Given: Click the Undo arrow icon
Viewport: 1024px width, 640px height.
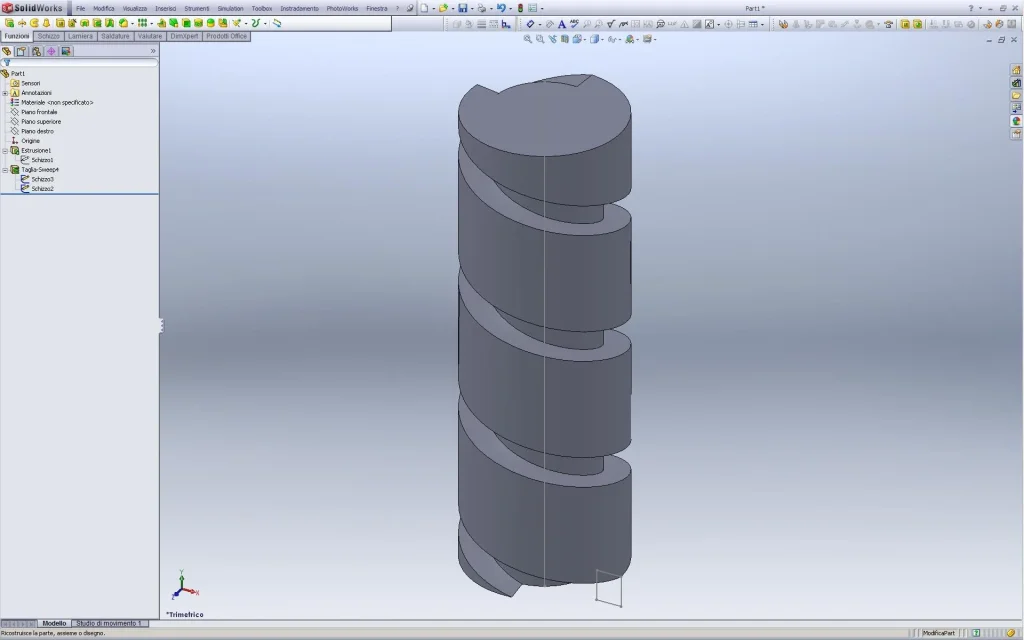Looking at the screenshot, I should pyautogui.click(x=501, y=8).
